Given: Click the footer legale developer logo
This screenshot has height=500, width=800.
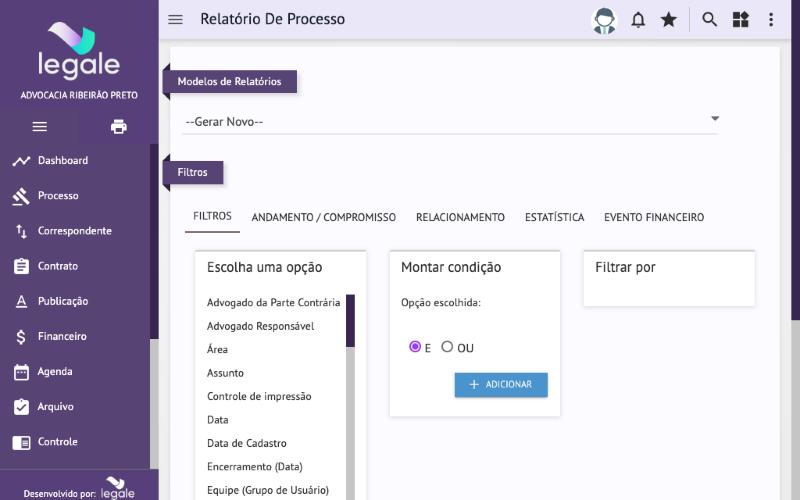Looking at the screenshot, I should [118, 487].
